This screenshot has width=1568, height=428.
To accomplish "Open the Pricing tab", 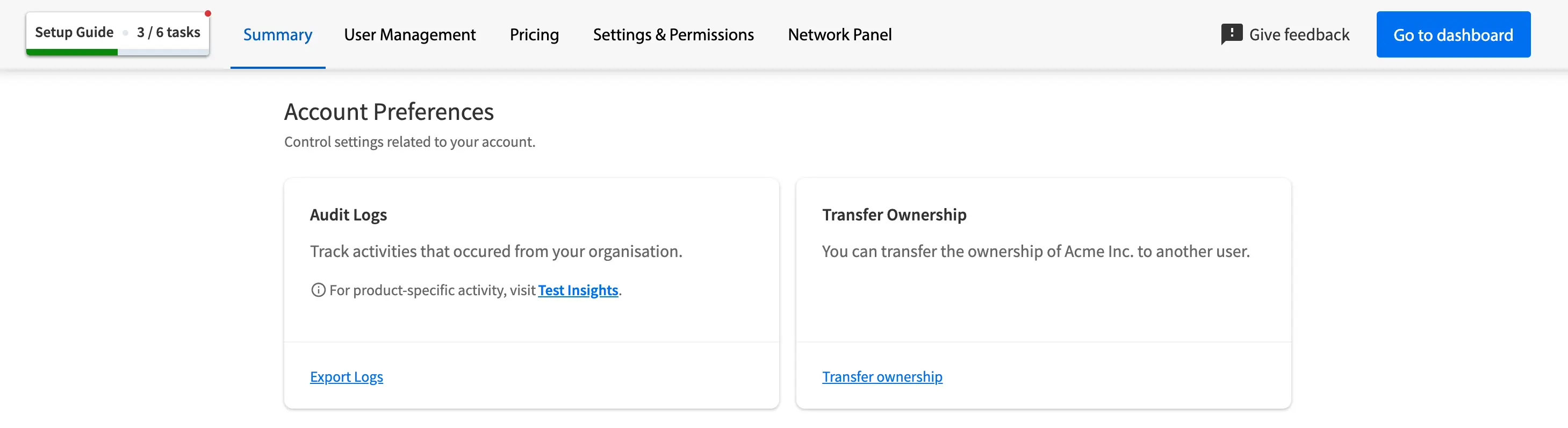I will tap(534, 35).
